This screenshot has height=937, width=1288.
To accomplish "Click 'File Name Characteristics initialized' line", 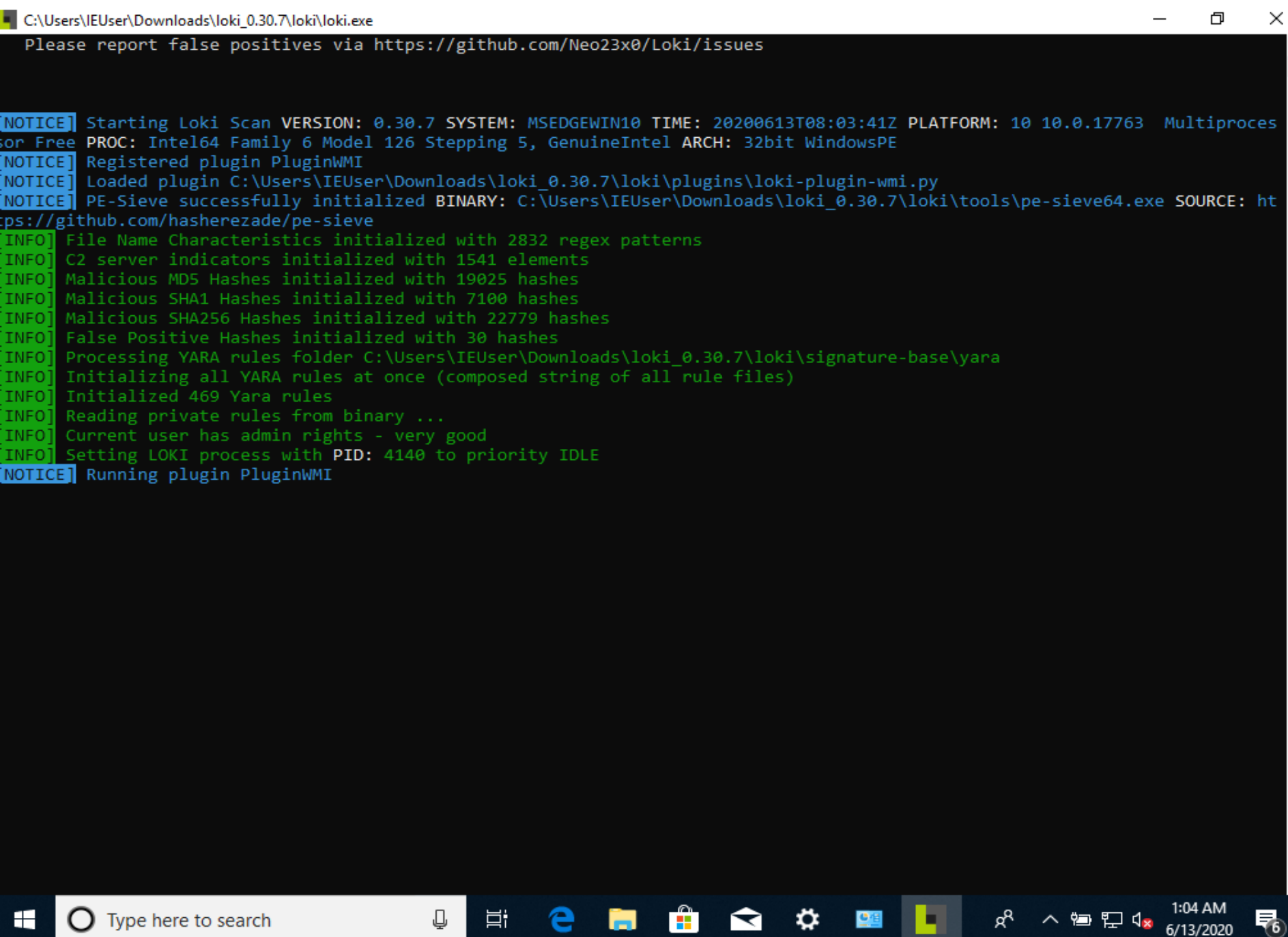I will [384, 240].
